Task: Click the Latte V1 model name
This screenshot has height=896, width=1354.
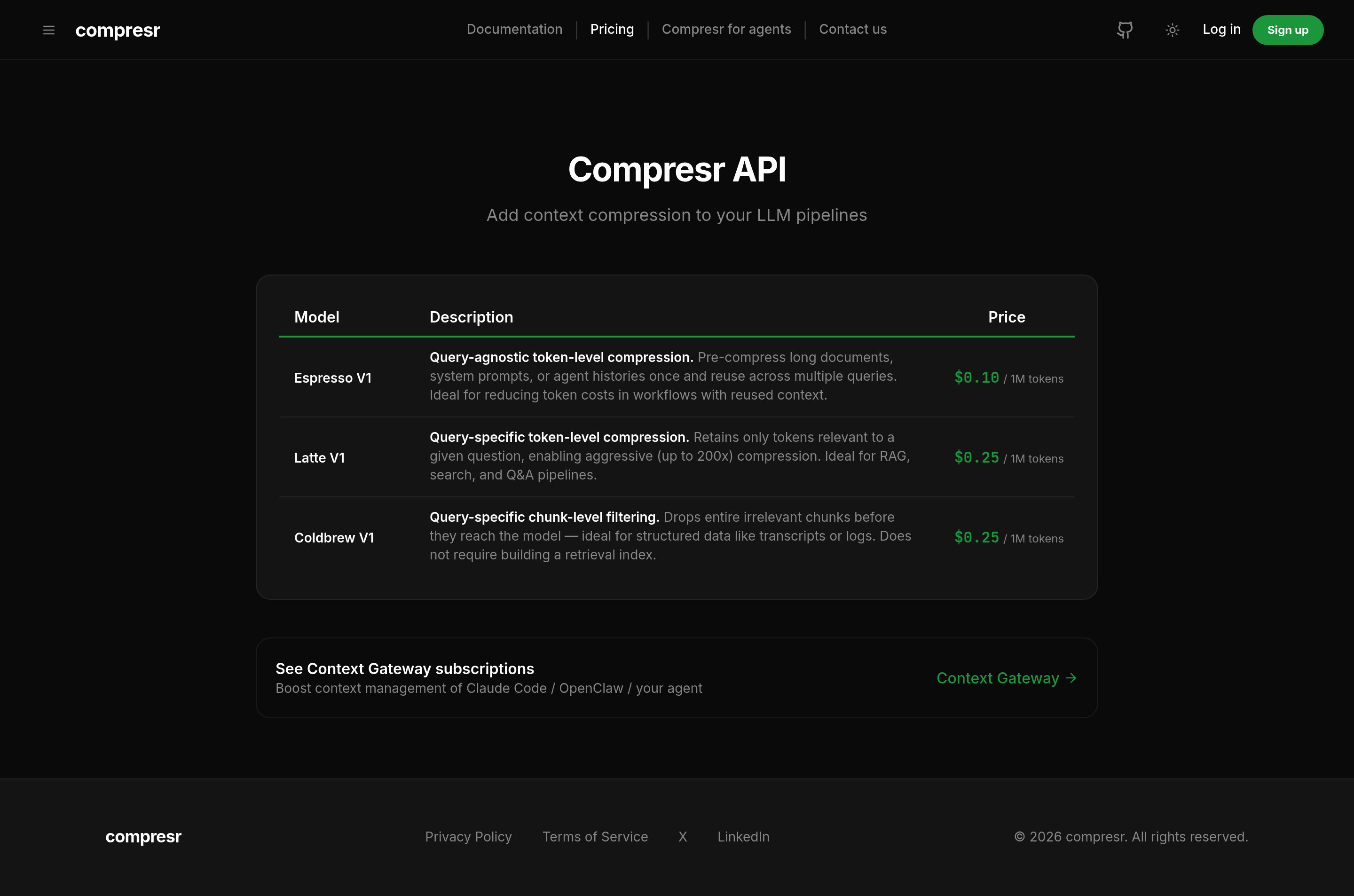Action: (319, 458)
